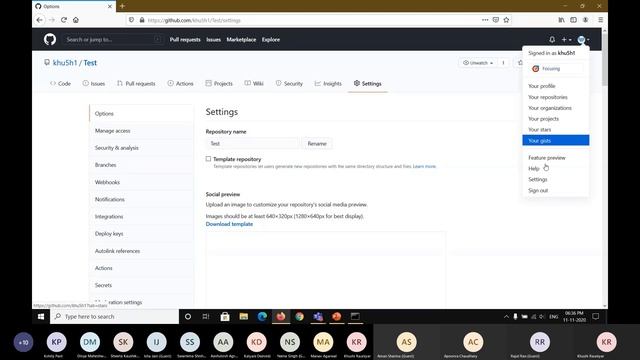The width and height of the screenshot is (640, 360).
Task: Open khu5h1 owner link
Action: click(x=65, y=63)
